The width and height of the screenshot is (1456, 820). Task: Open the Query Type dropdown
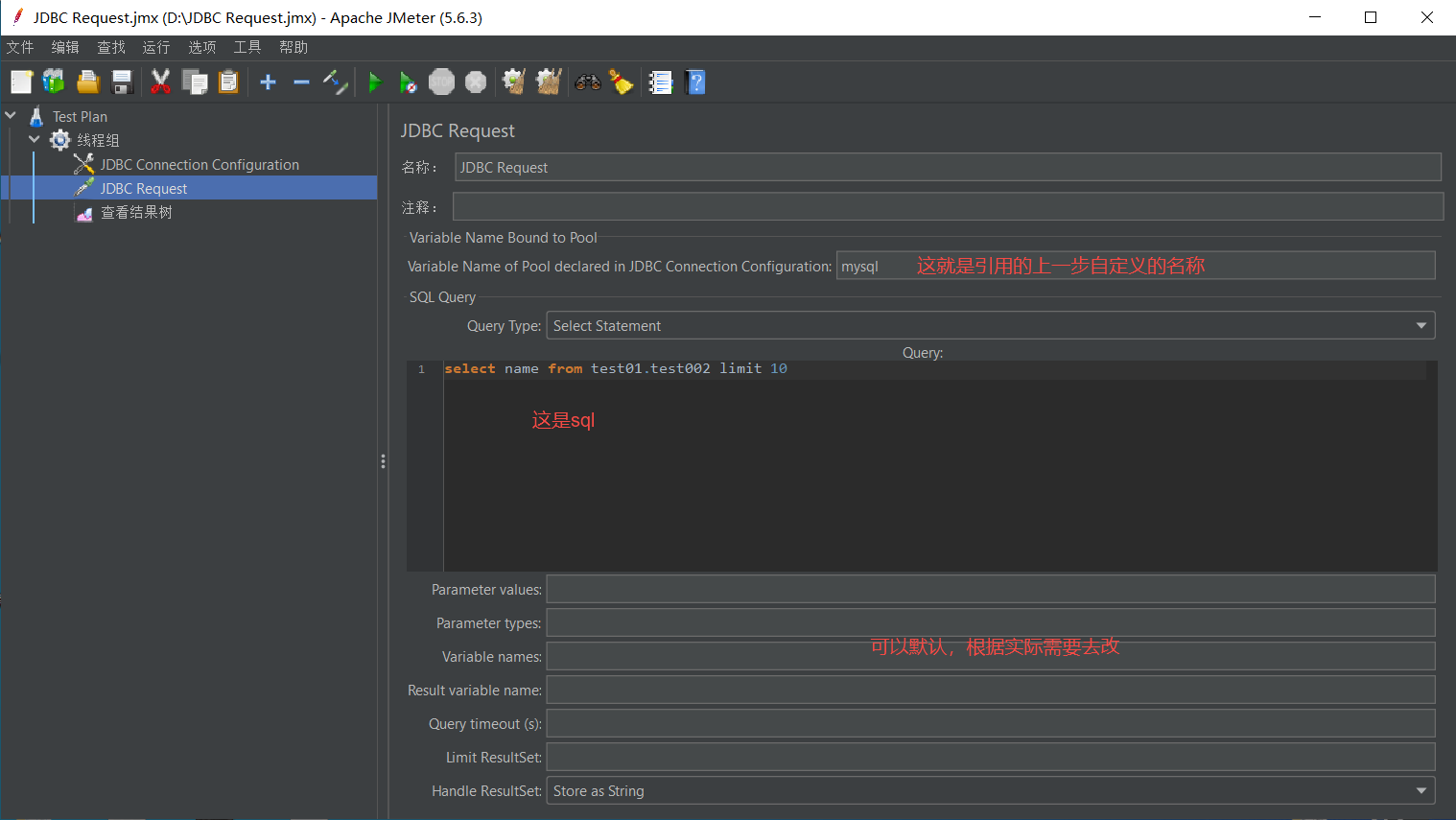tap(991, 326)
